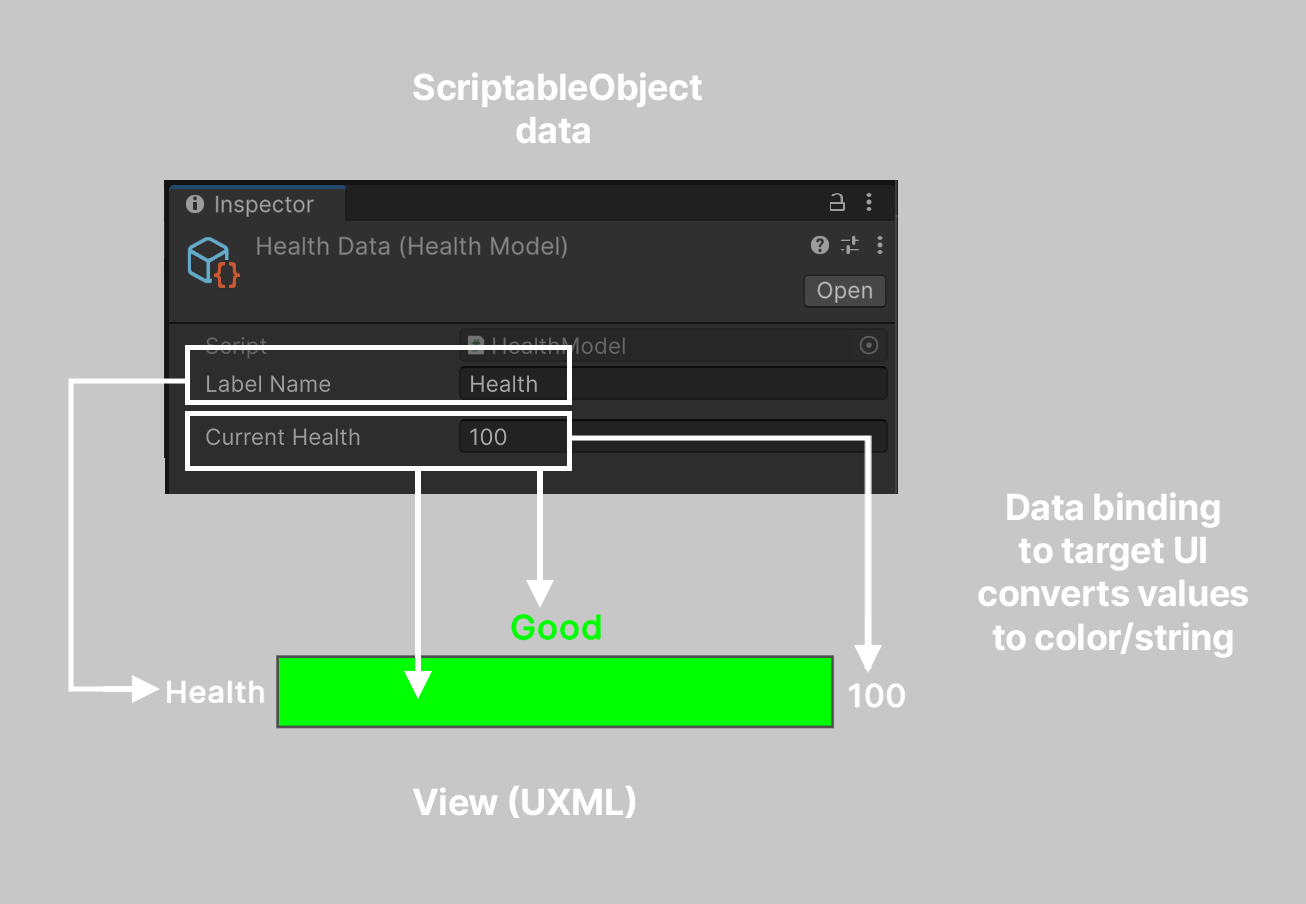Click the green health progress bar
Image resolution: width=1306 pixels, height=904 pixels.
pos(555,691)
